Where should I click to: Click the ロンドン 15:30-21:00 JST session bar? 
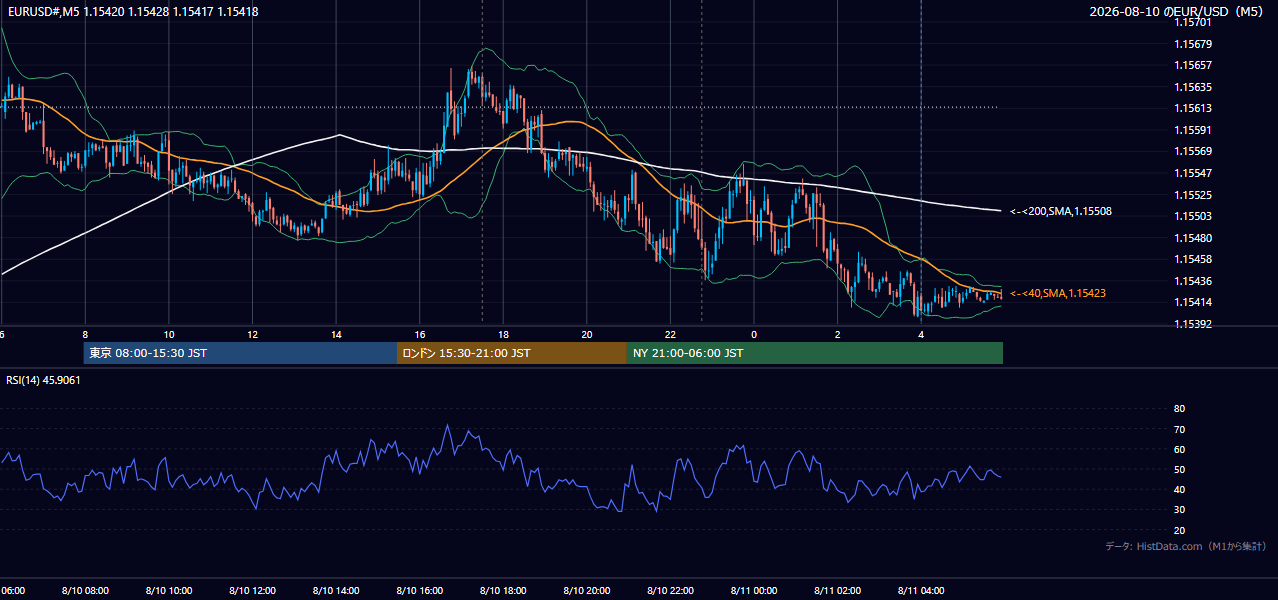[x=512, y=353]
